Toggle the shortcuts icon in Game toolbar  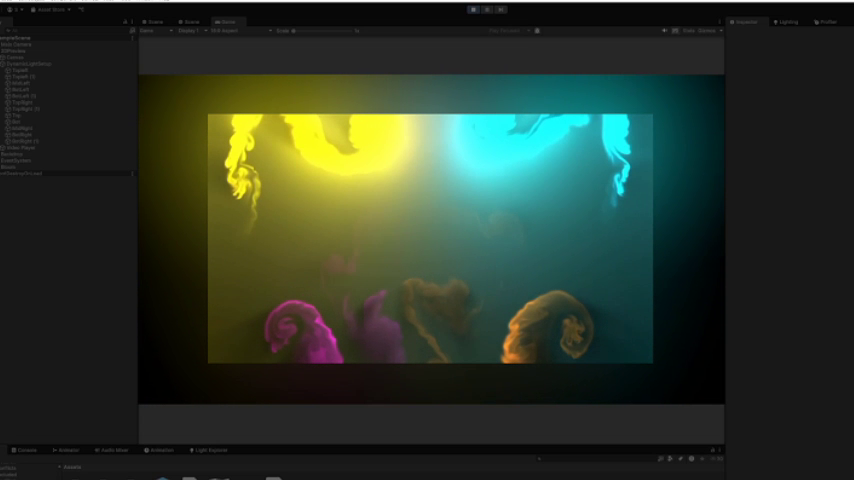[675, 31]
